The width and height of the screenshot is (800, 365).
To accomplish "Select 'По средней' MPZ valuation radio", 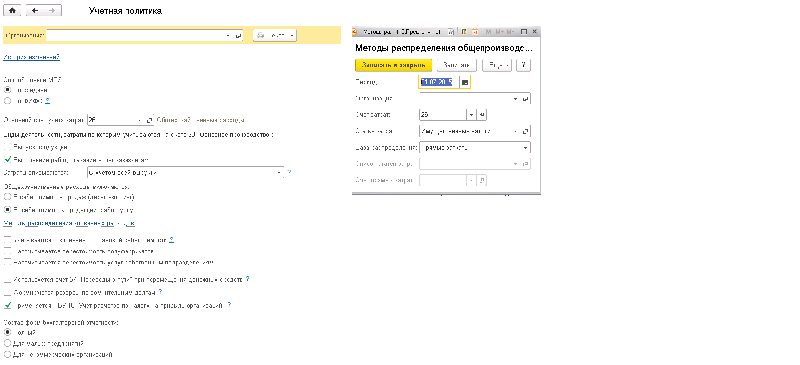I will [x=7, y=89].
